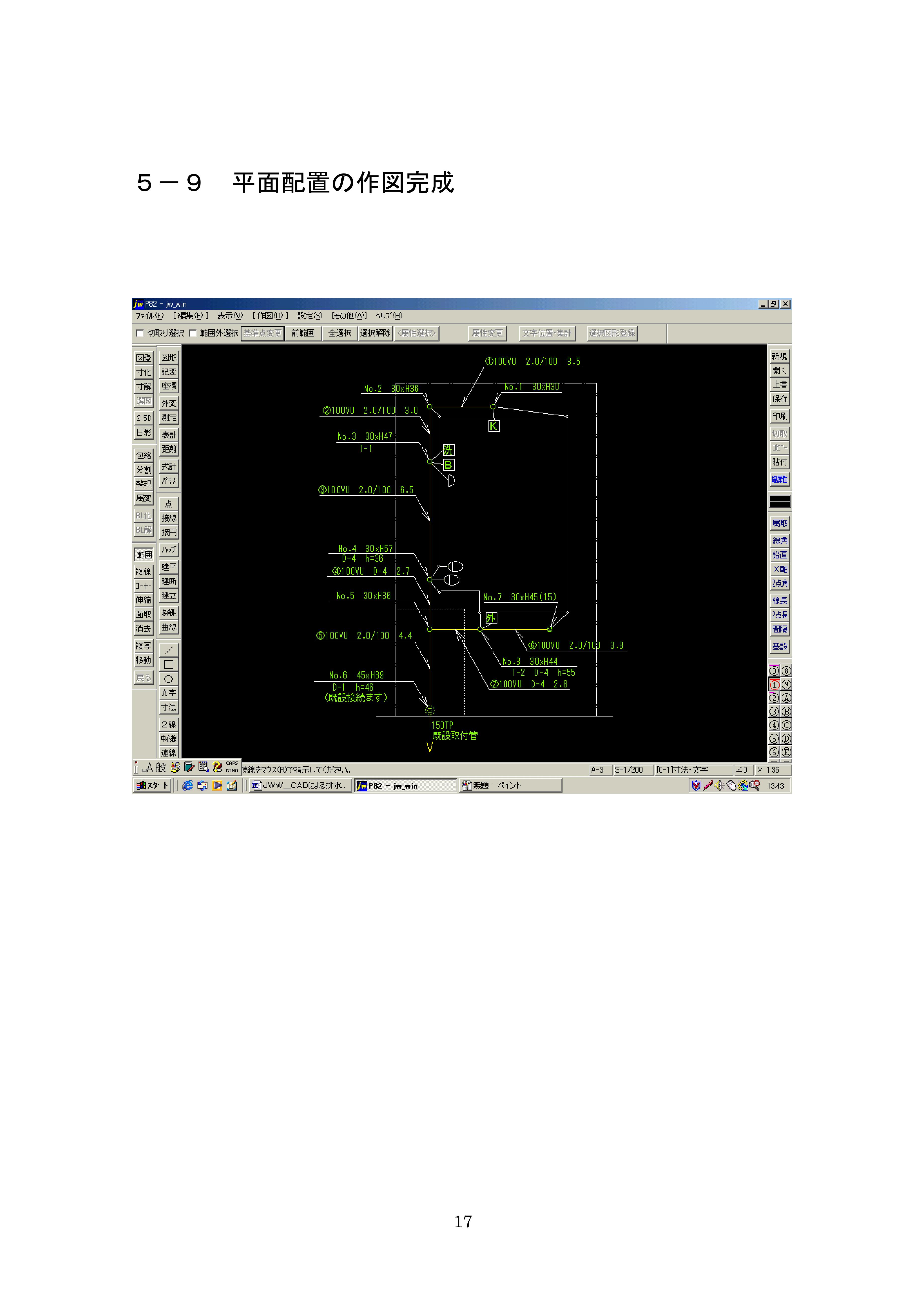Click the 貼付 paste button
Screen dimensions: 924x1308
click(x=780, y=462)
